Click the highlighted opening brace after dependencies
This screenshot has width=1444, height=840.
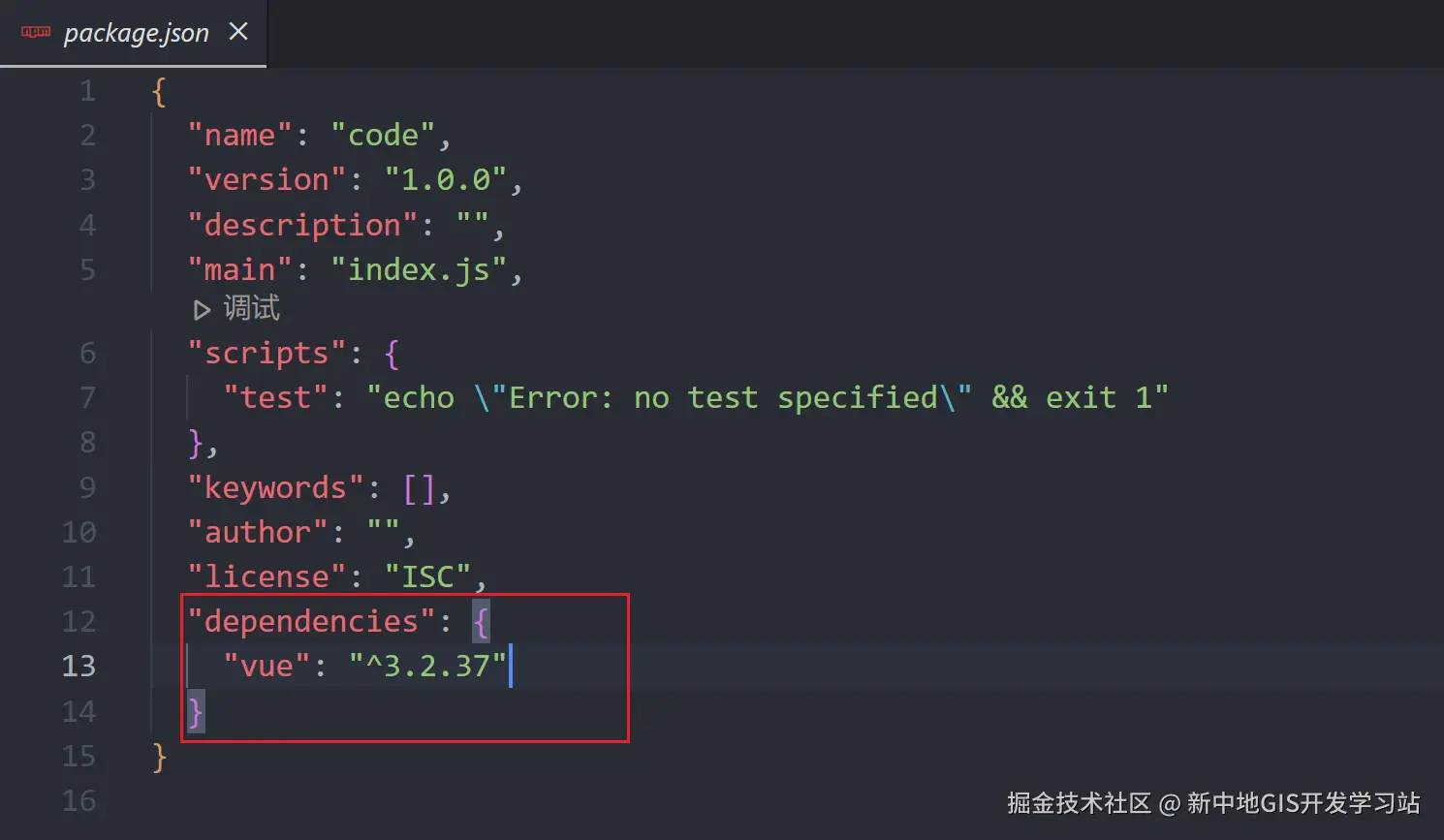(x=481, y=621)
